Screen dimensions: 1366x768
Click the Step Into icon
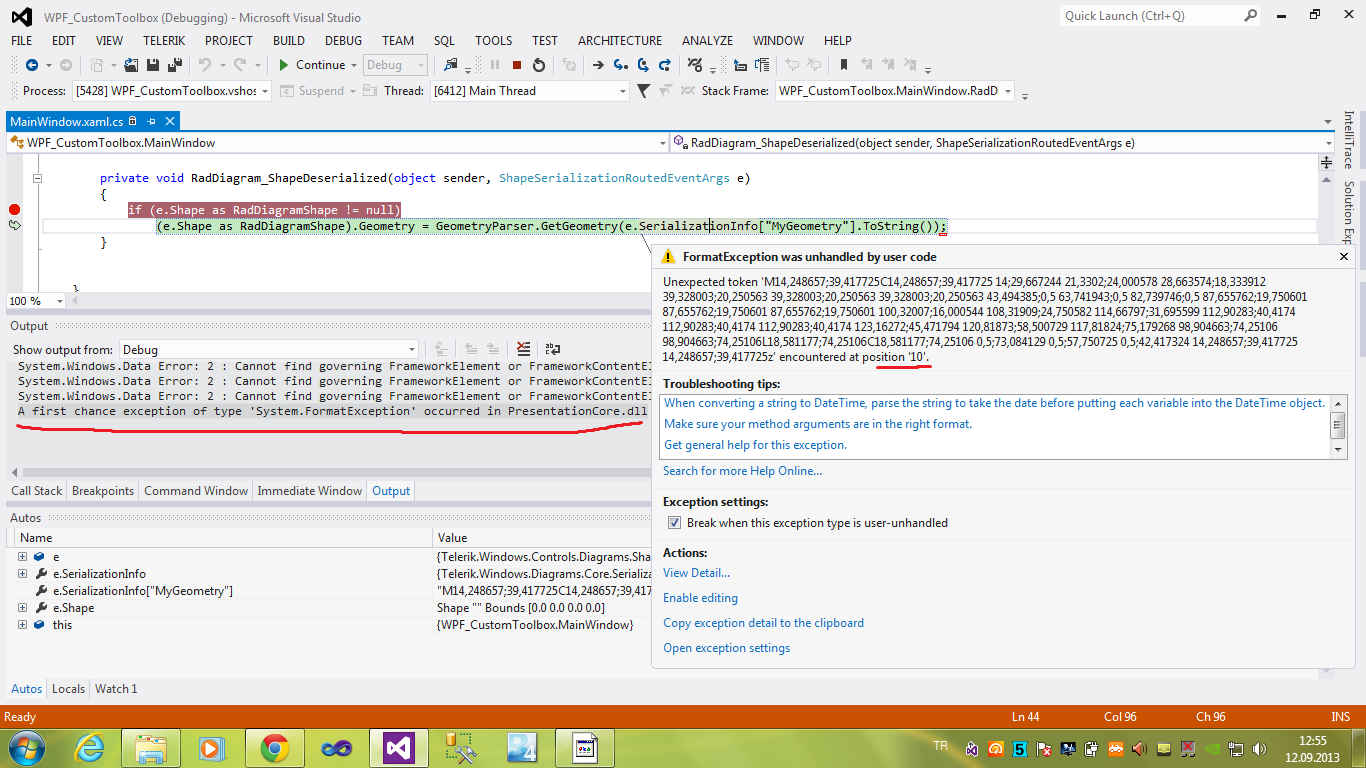coord(620,65)
